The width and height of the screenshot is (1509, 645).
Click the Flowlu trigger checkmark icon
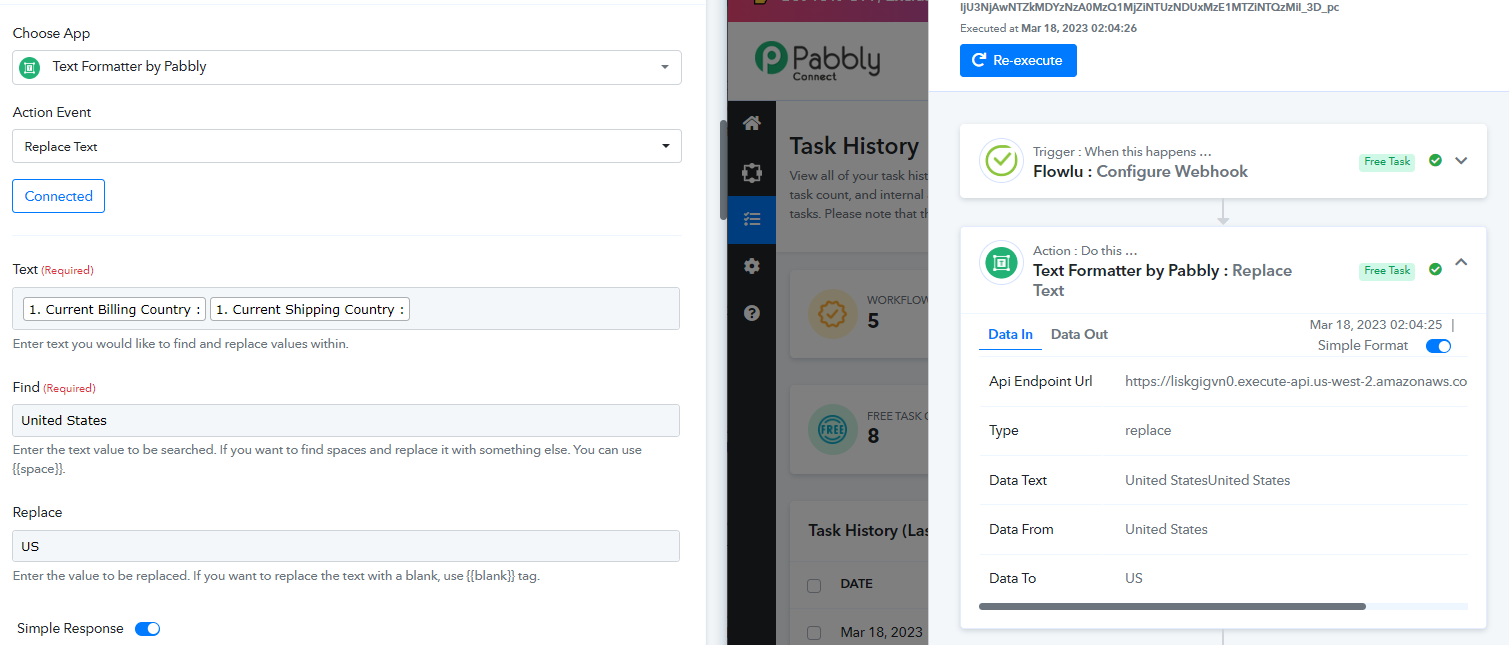(x=1001, y=161)
